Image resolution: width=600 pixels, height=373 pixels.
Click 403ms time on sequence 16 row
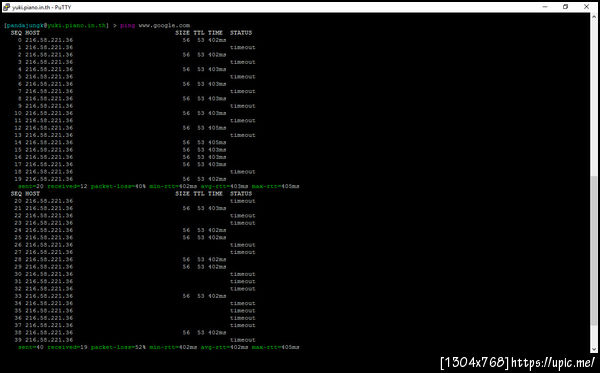tap(217, 157)
